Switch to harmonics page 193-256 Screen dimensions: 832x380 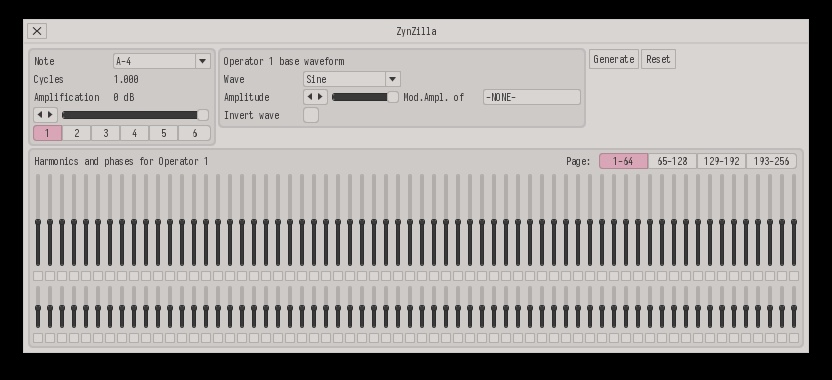[771, 161]
